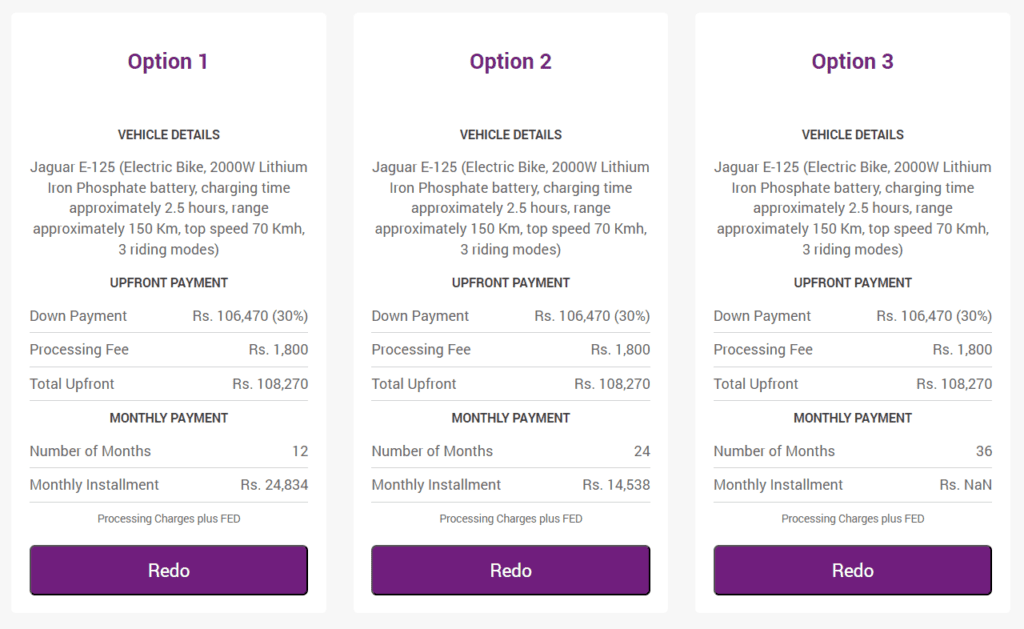Select the Option 2 heading

tap(511, 61)
